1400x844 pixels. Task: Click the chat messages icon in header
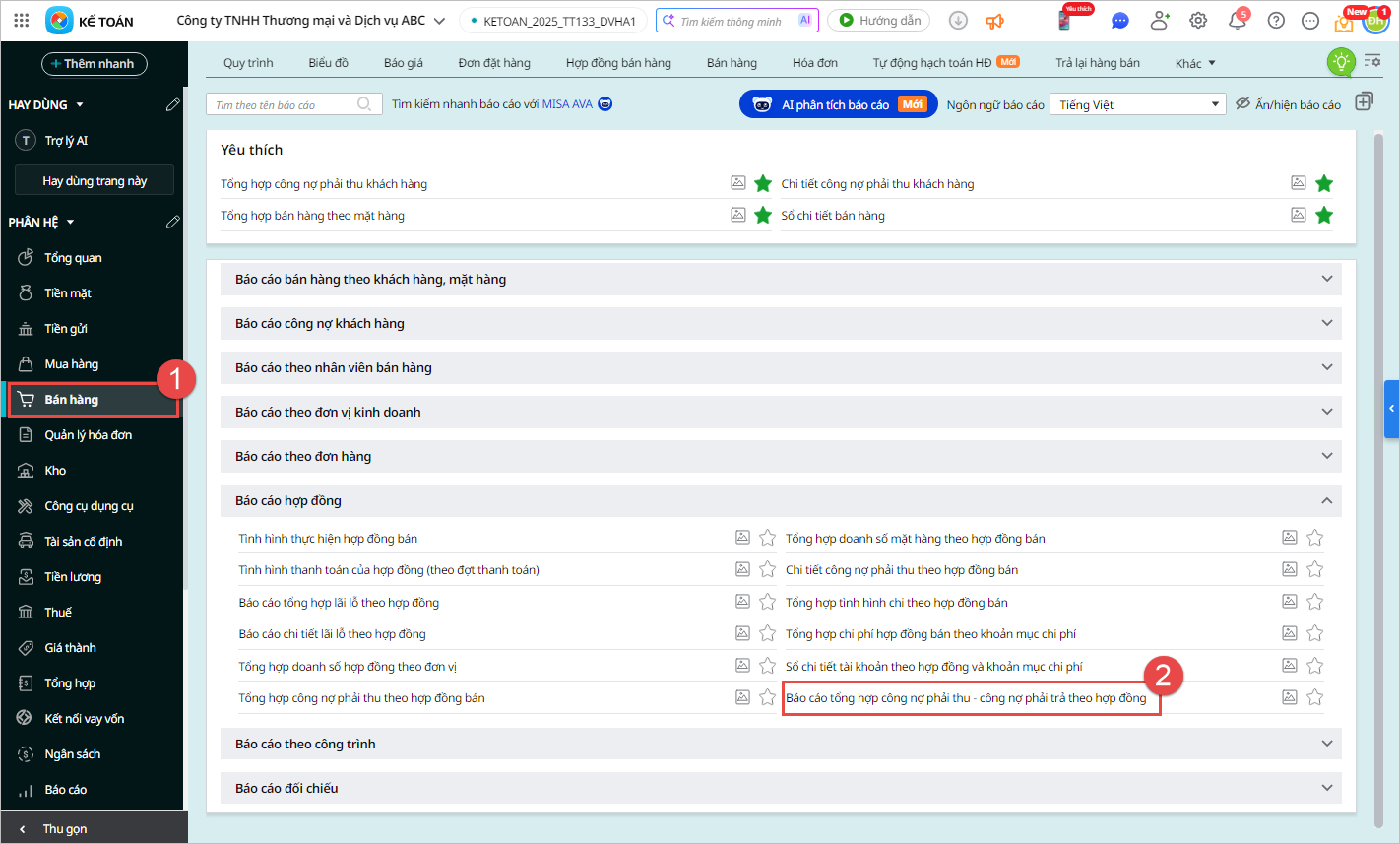click(1119, 21)
